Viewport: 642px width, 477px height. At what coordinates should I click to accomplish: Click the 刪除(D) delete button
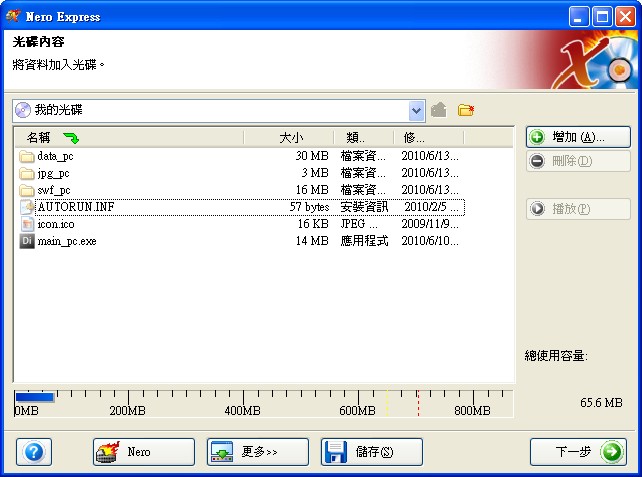click(x=578, y=161)
